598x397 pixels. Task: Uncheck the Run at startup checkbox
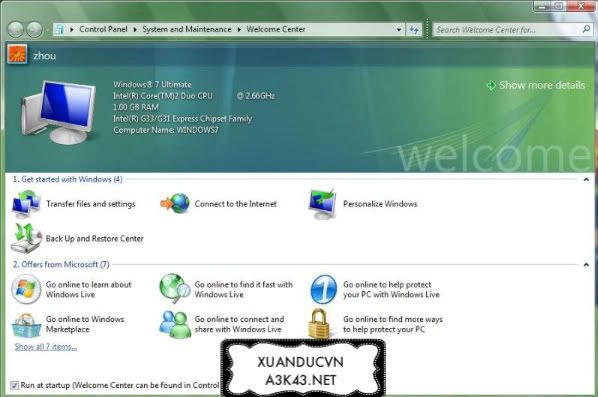[14, 385]
